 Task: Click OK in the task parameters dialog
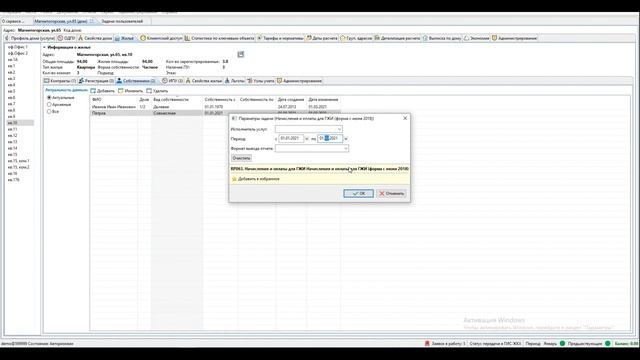coord(358,193)
